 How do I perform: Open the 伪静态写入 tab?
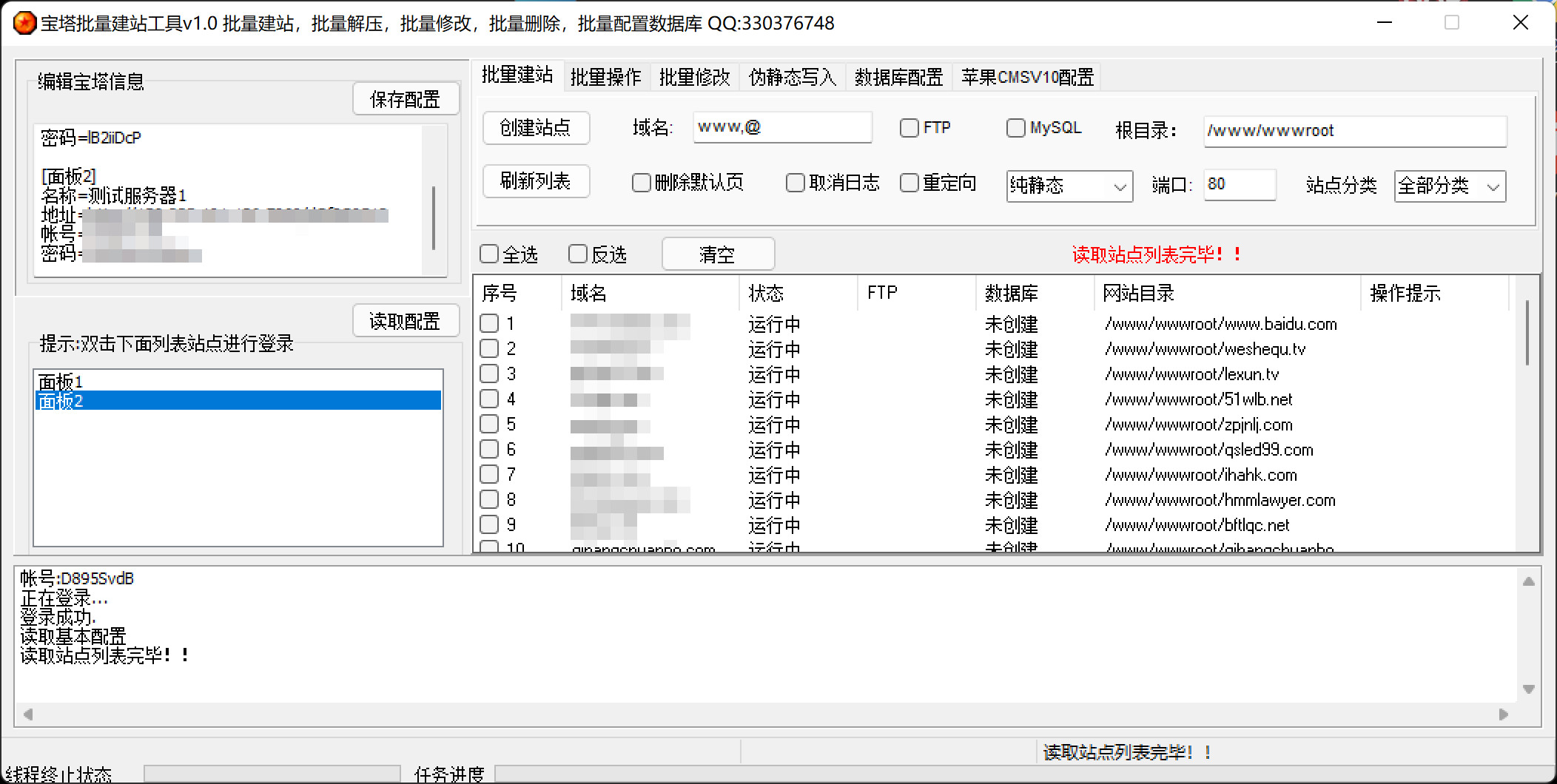(793, 77)
